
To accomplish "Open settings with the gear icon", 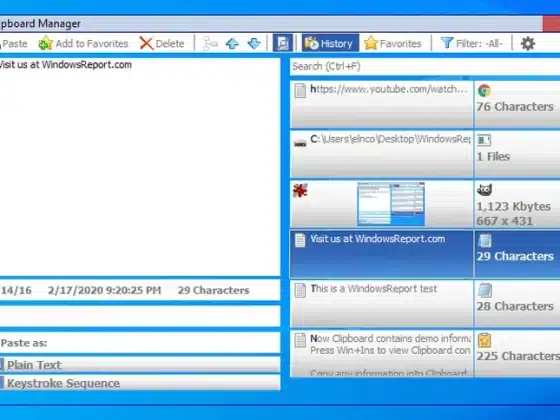I will (x=528, y=44).
